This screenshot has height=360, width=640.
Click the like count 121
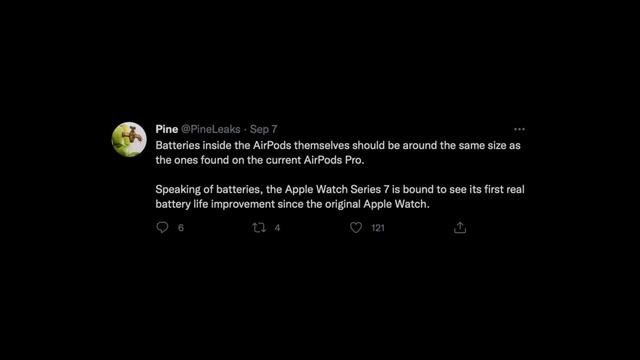[x=378, y=228]
